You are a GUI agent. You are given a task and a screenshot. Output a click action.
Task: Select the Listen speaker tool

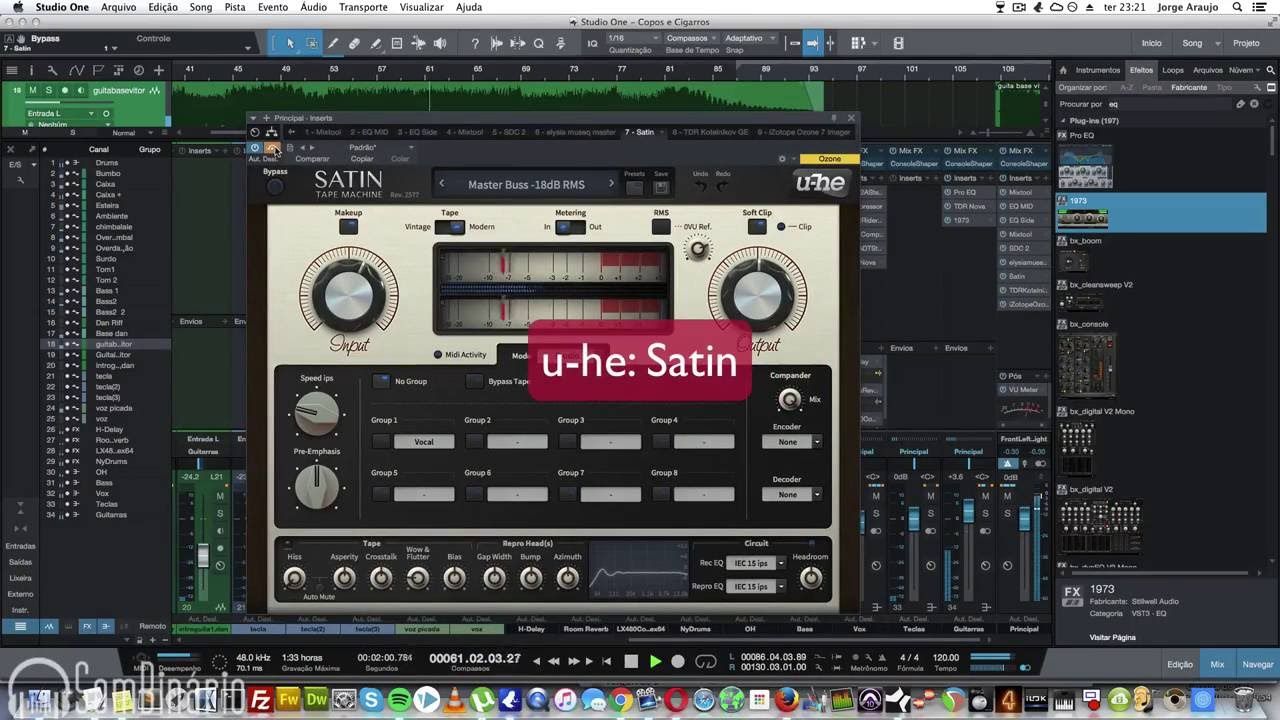point(441,43)
